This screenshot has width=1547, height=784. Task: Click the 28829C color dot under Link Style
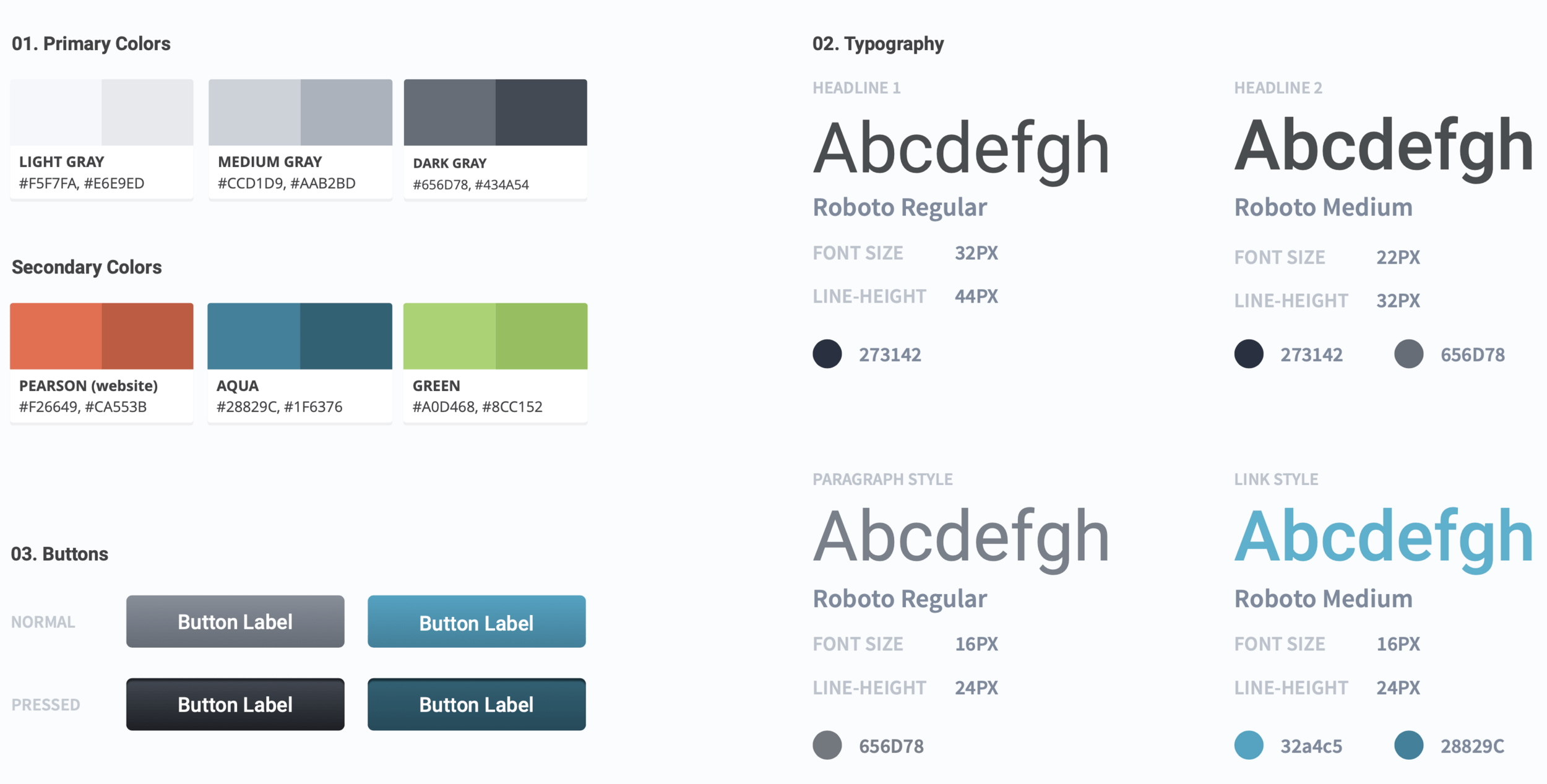(x=1408, y=745)
